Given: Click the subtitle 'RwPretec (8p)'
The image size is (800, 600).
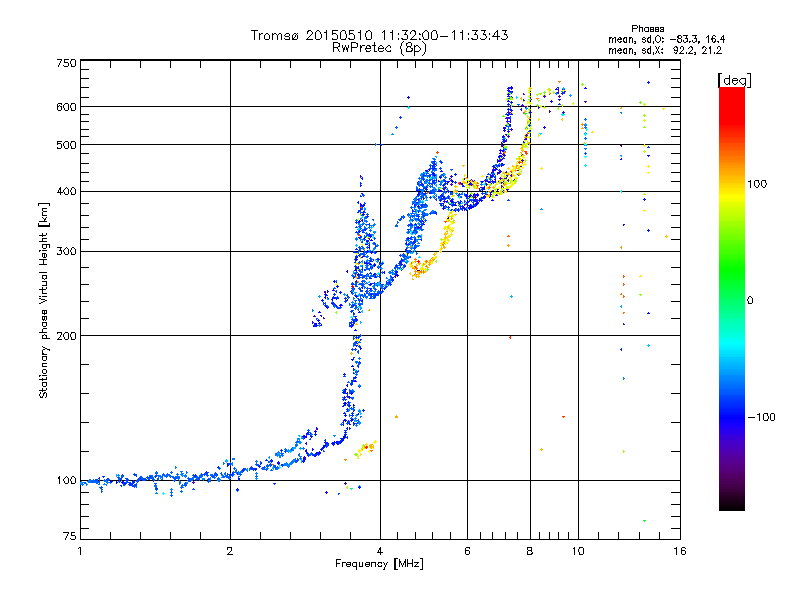Looking at the screenshot, I should (x=379, y=48).
